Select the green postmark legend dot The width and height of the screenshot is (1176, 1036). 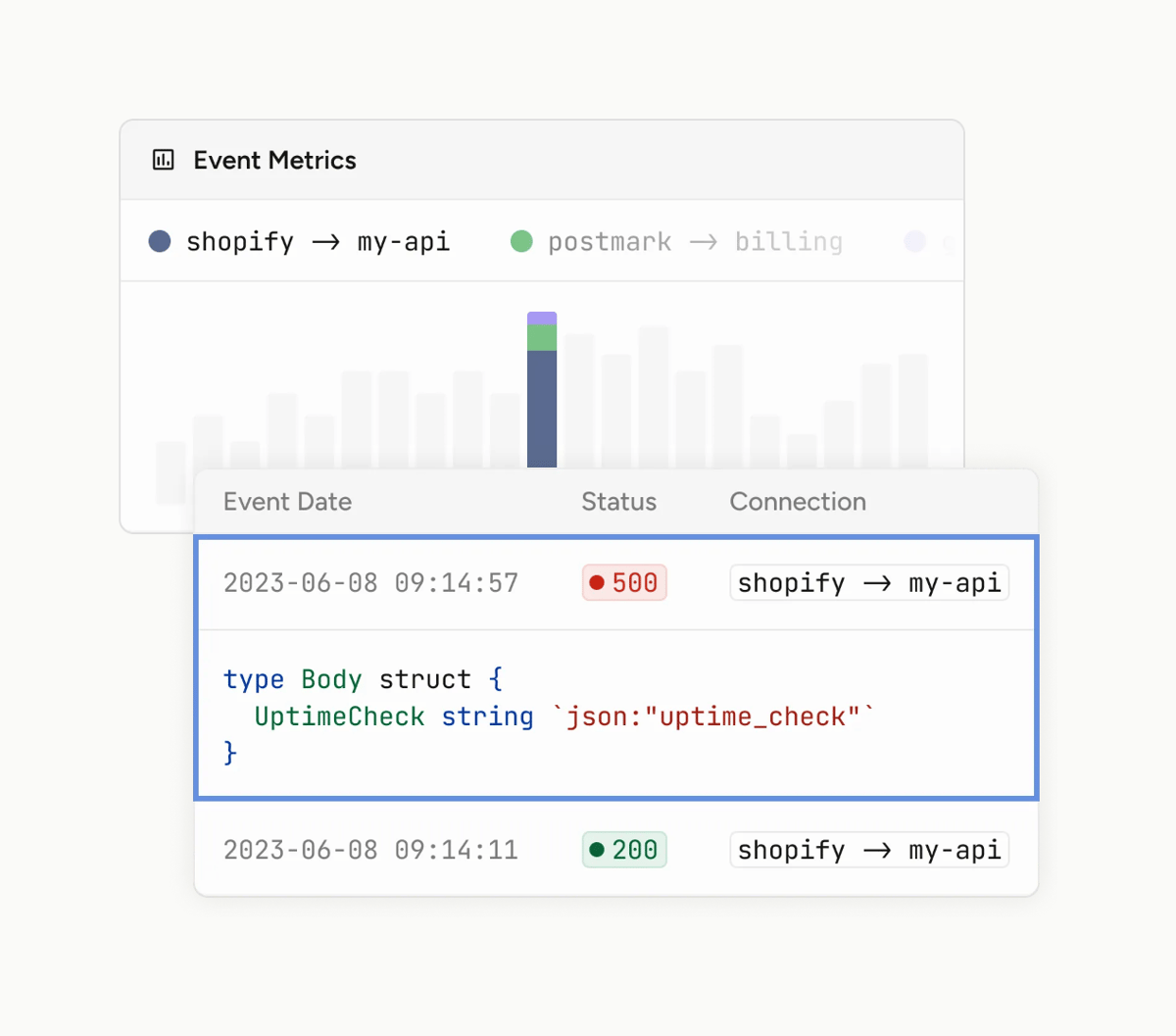pos(521,241)
